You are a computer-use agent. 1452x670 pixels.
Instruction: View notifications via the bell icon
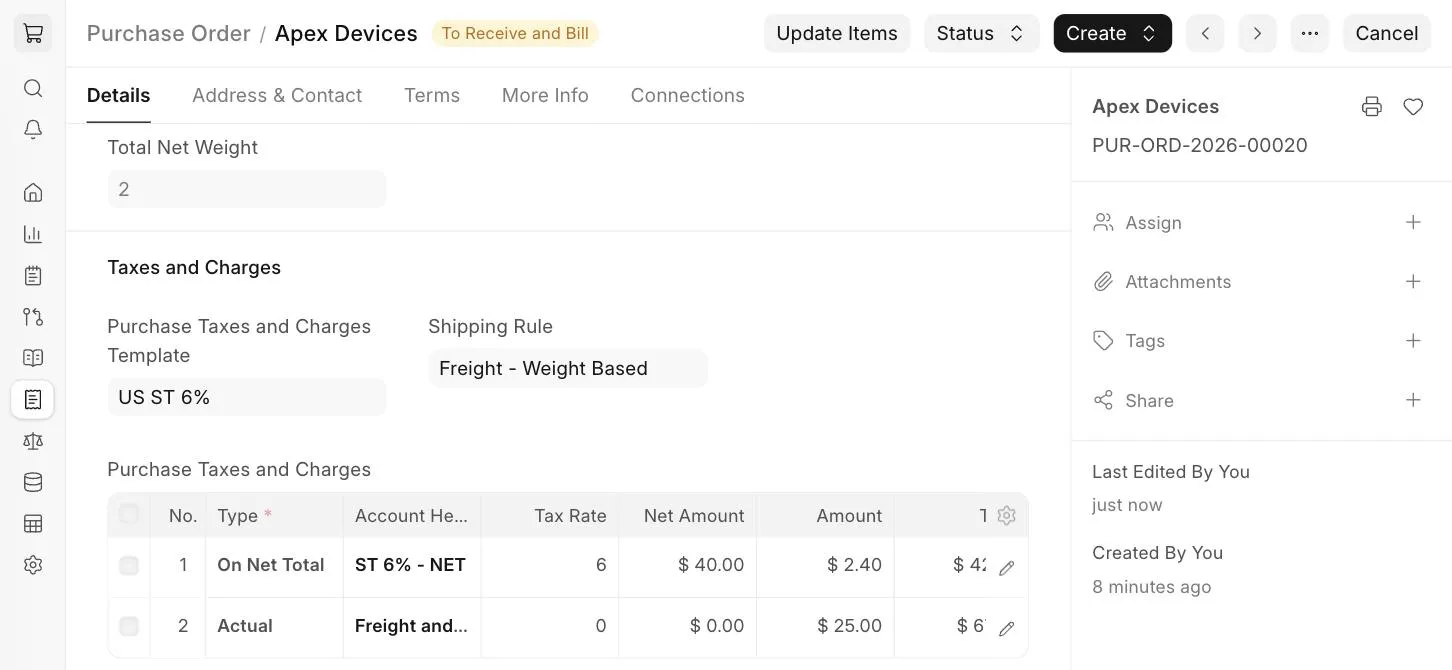tap(33, 130)
